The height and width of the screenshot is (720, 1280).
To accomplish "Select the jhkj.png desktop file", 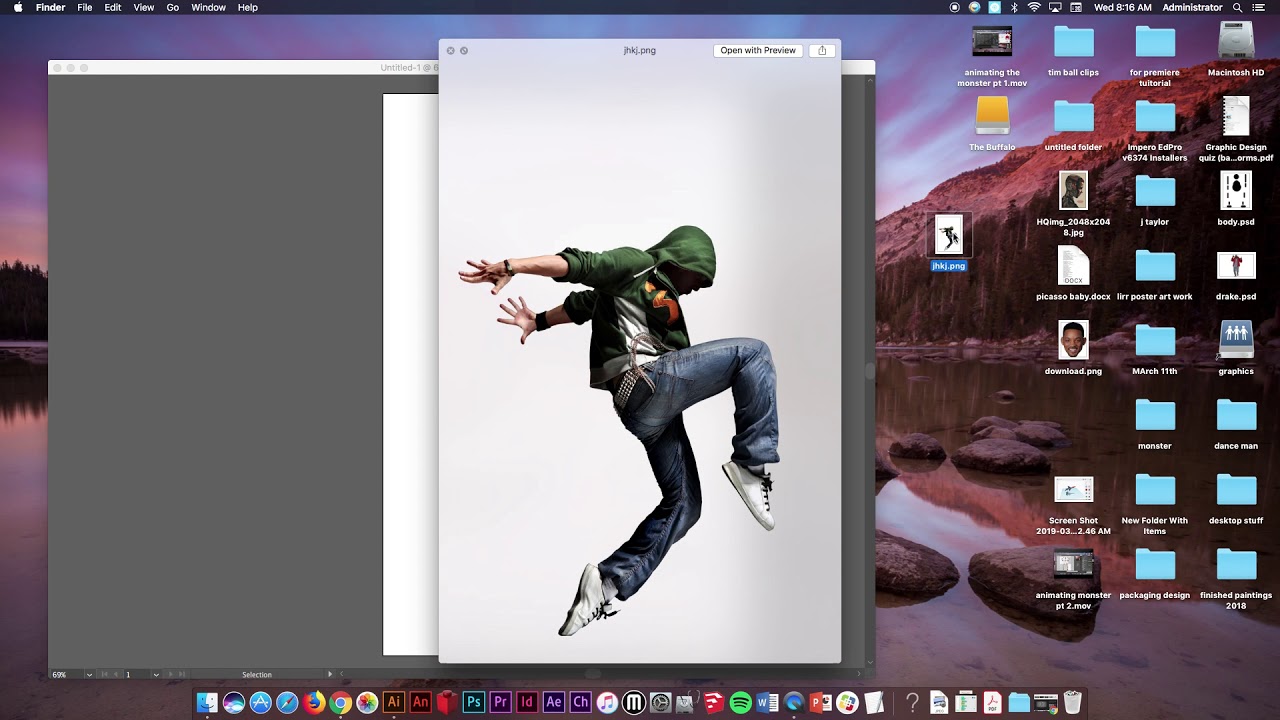I will point(948,243).
